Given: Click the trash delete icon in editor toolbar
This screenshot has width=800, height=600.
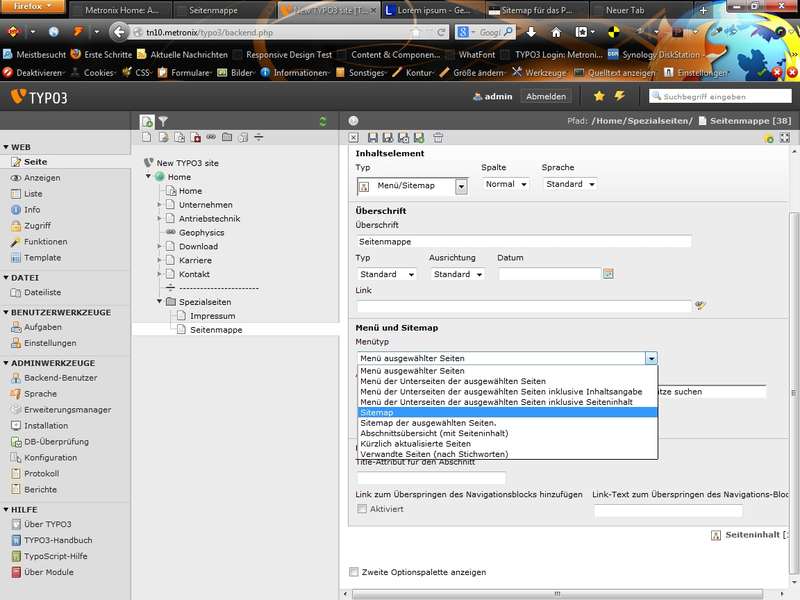Looking at the screenshot, I should (438, 137).
